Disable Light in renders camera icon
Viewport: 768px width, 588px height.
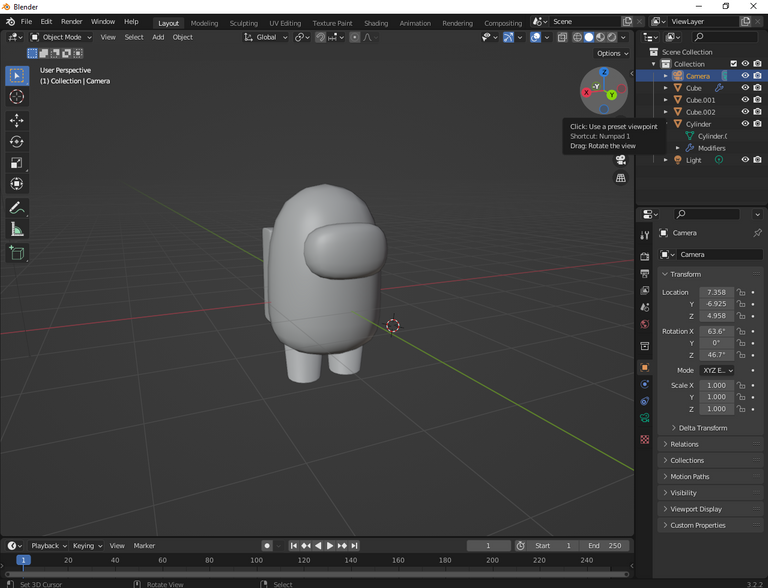click(x=757, y=160)
